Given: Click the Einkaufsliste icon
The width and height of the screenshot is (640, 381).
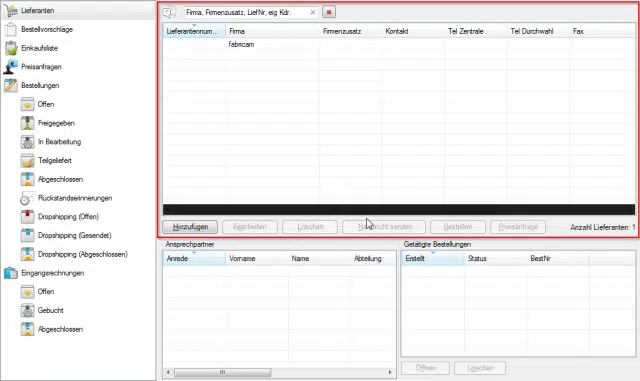Looking at the screenshot, I should click(x=11, y=48).
